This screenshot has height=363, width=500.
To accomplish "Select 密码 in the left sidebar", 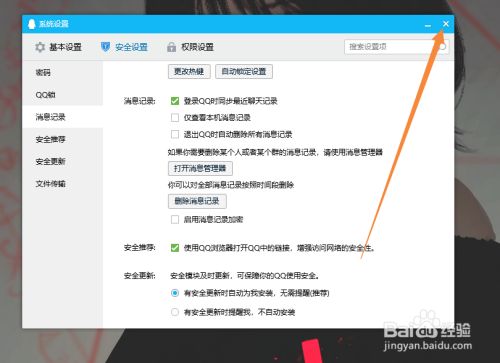I will pyautogui.click(x=63, y=72).
